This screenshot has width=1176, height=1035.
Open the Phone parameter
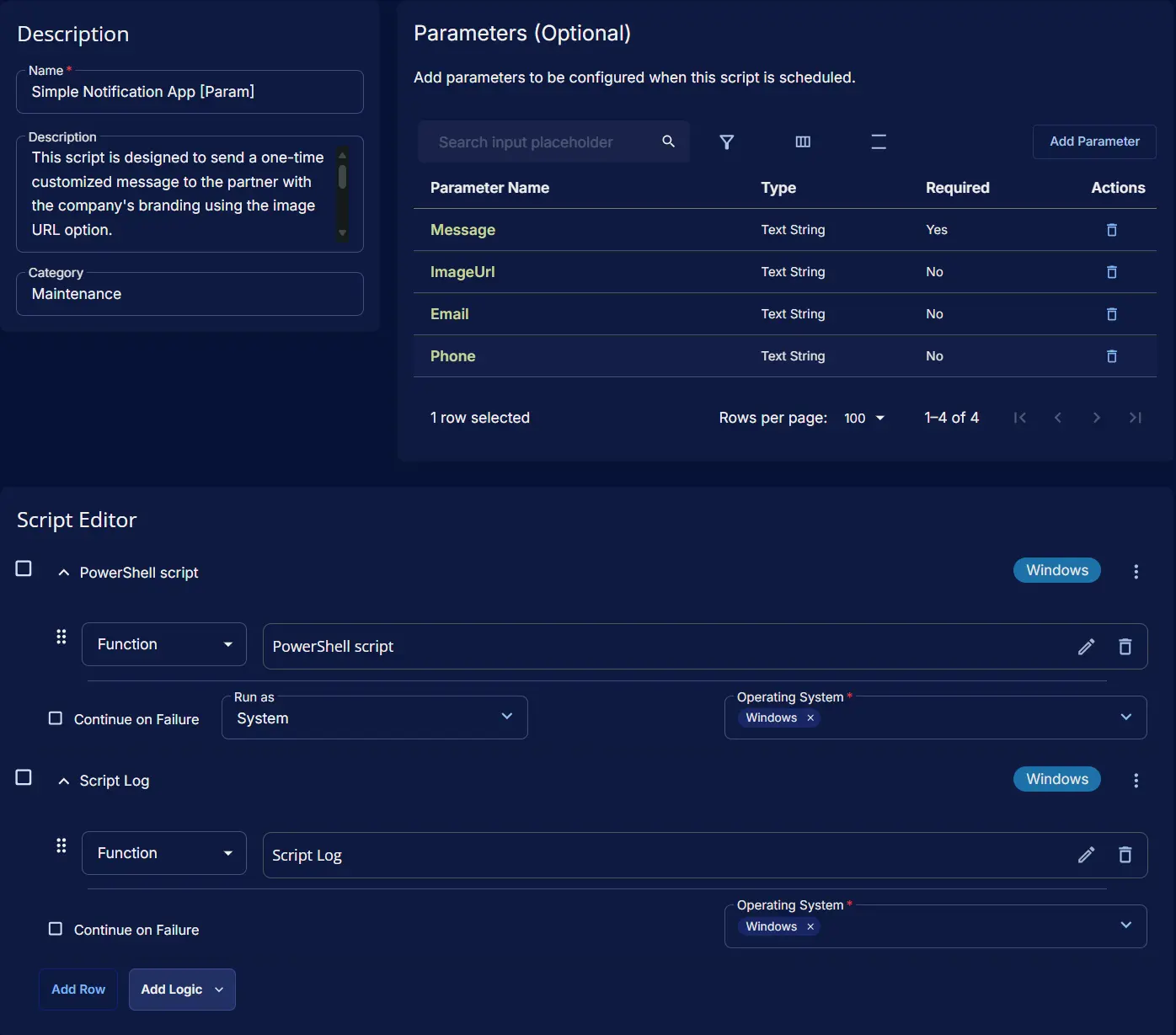click(452, 356)
